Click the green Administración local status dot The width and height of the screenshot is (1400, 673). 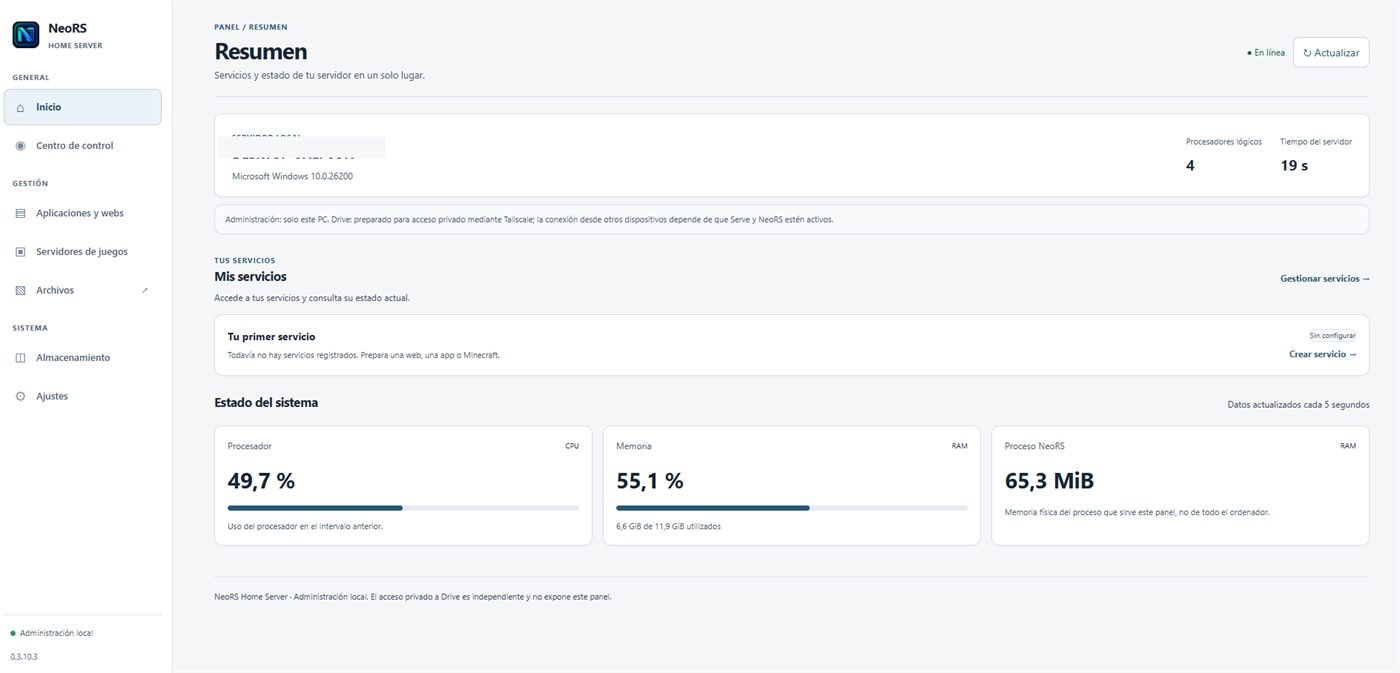tap(13, 633)
